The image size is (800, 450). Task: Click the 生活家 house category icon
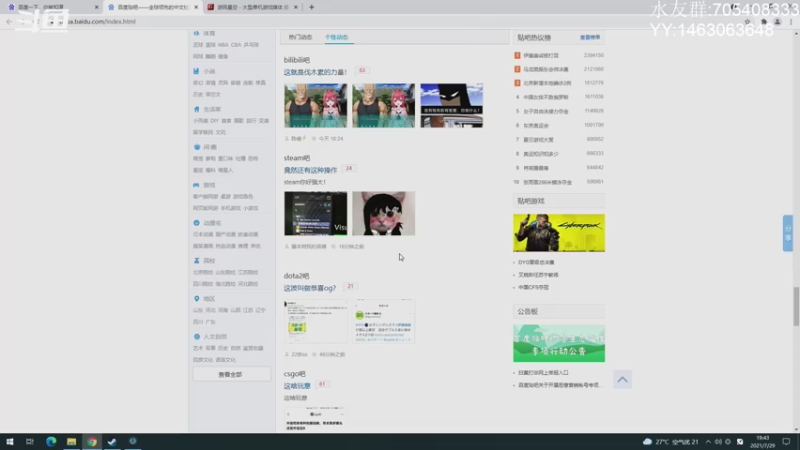tap(196, 109)
